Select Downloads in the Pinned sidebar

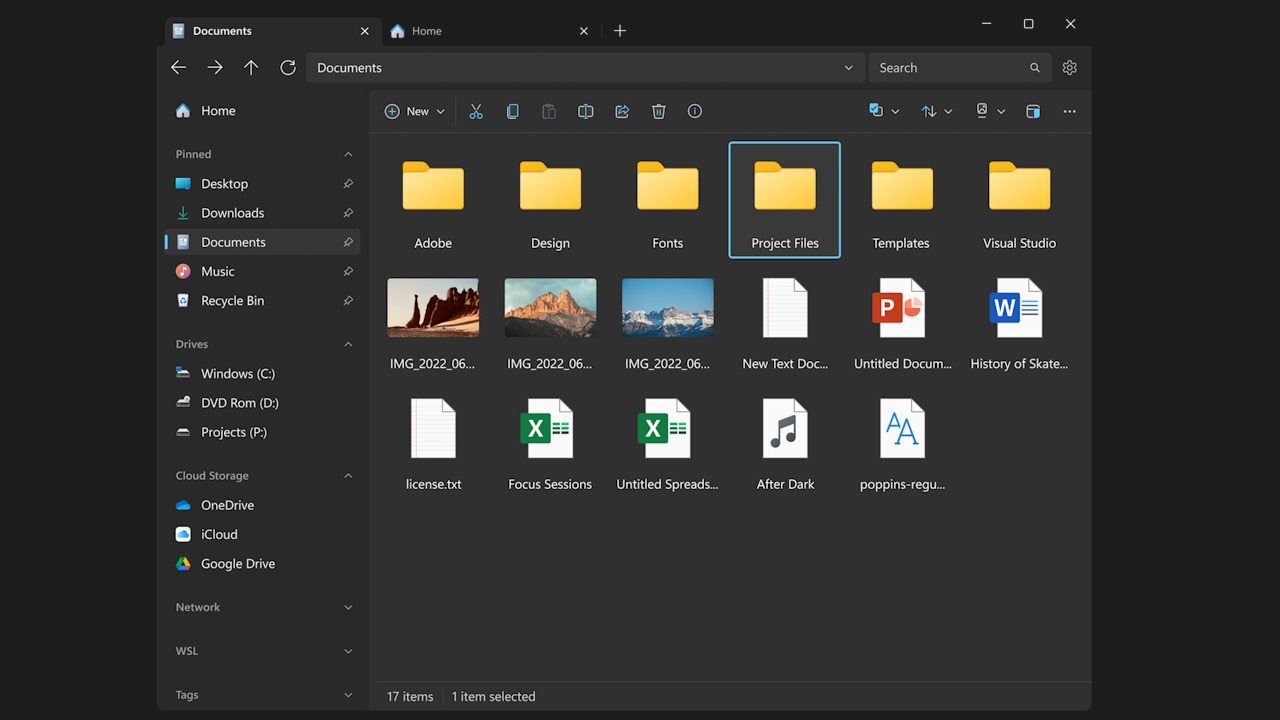click(x=232, y=213)
